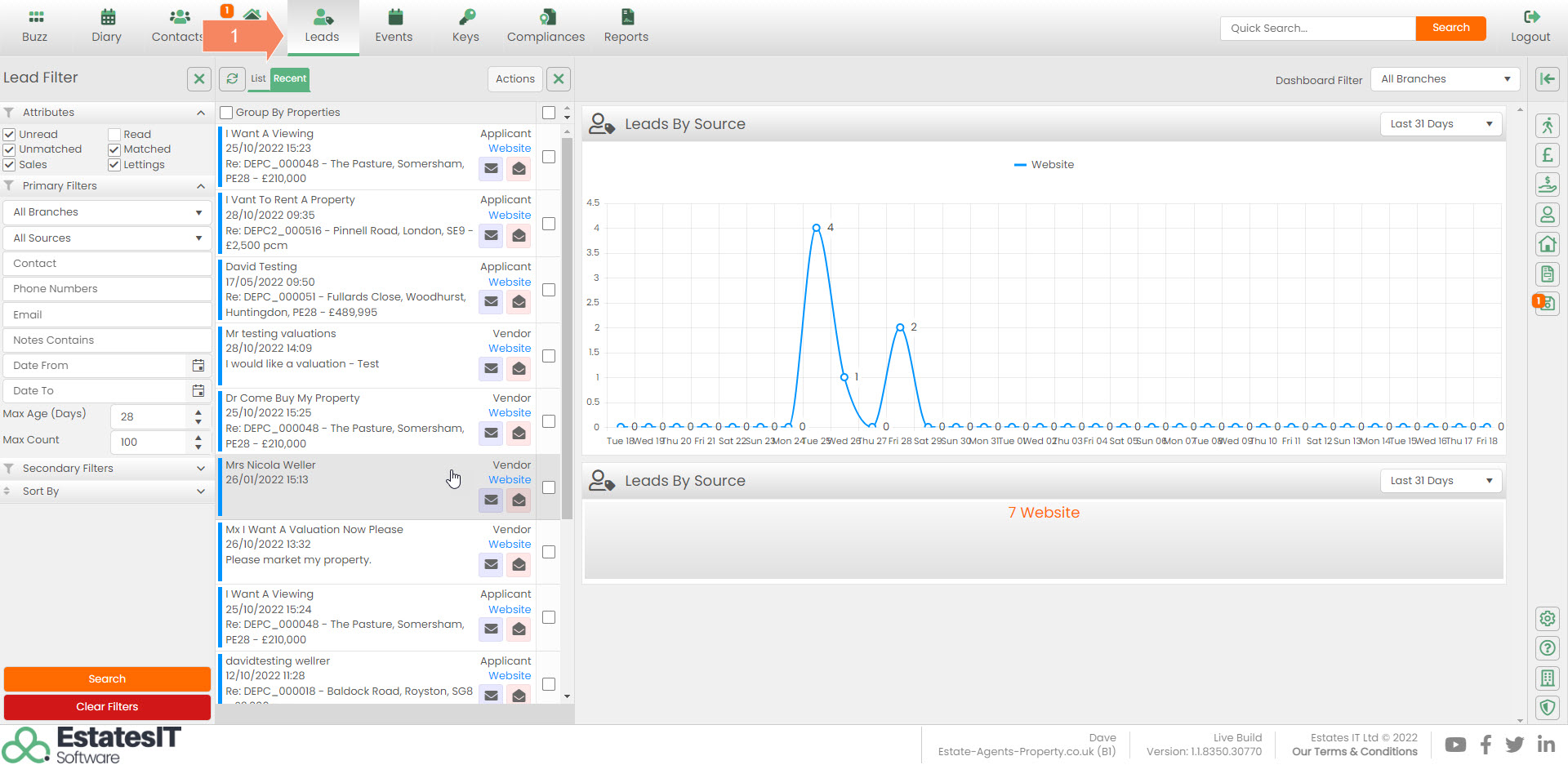Screen dimensions: 1568x765
Task: Check Group By Properties checkbox
Action: [226, 113]
